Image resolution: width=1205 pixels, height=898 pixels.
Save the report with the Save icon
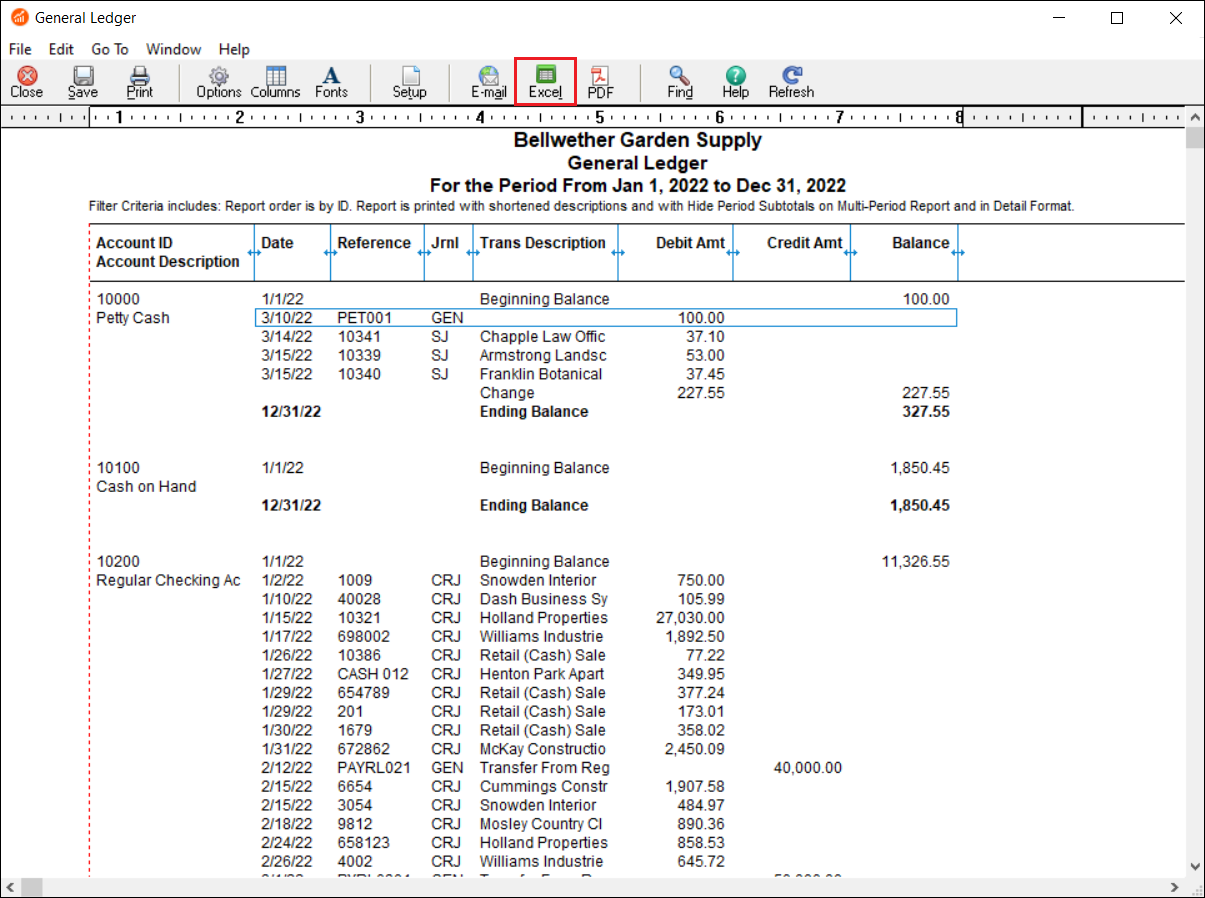pos(83,82)
